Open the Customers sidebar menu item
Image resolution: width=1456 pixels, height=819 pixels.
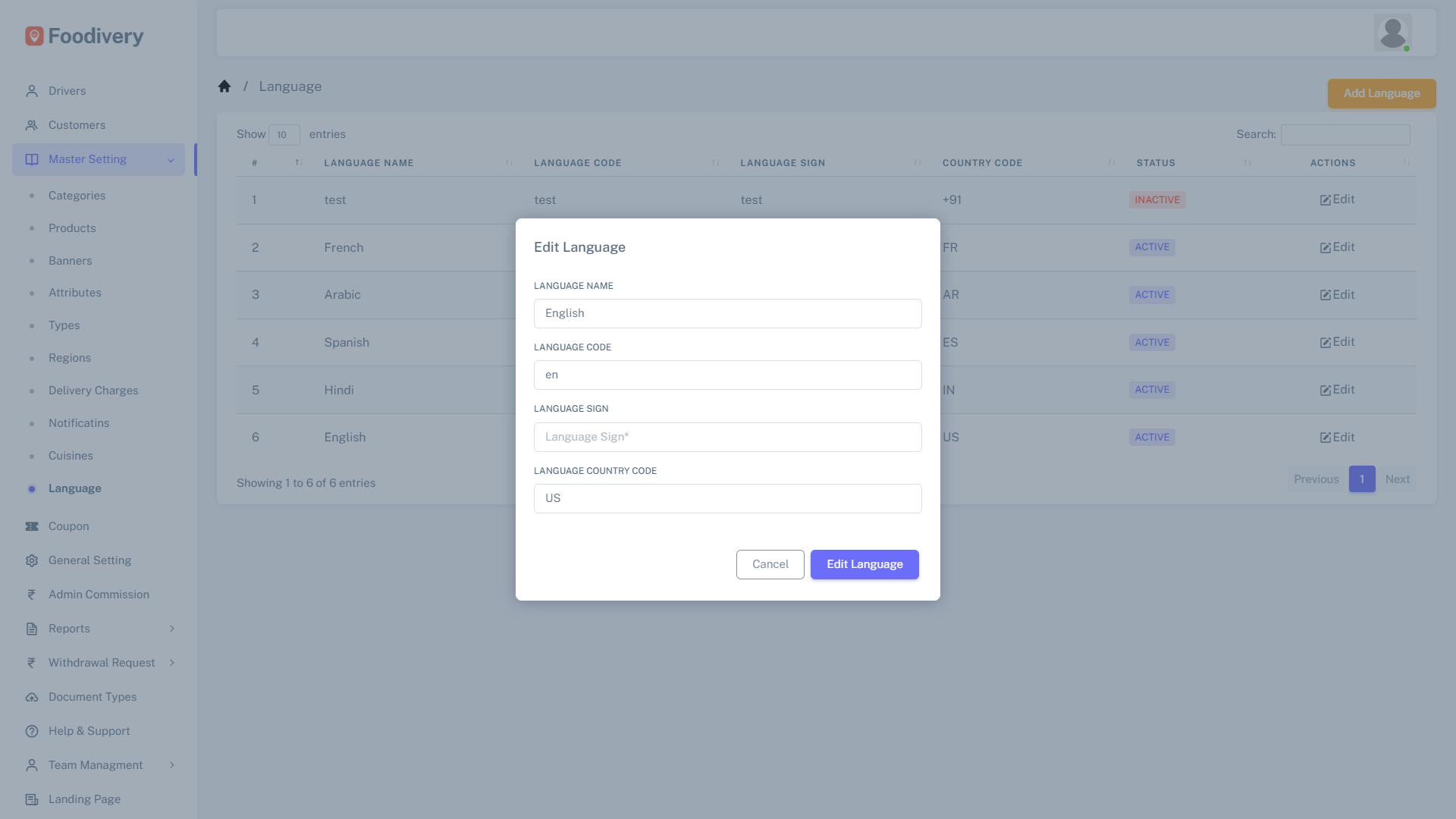pos(76,124)
